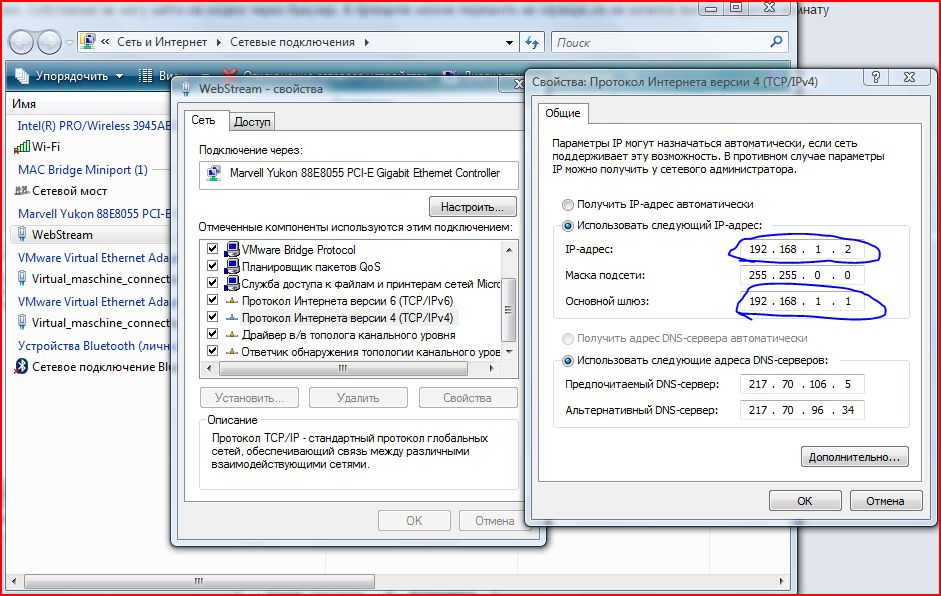
Task: Uncheck the Ответчик обнаружения топологии checkbox
Action: [x=212, y=350]
